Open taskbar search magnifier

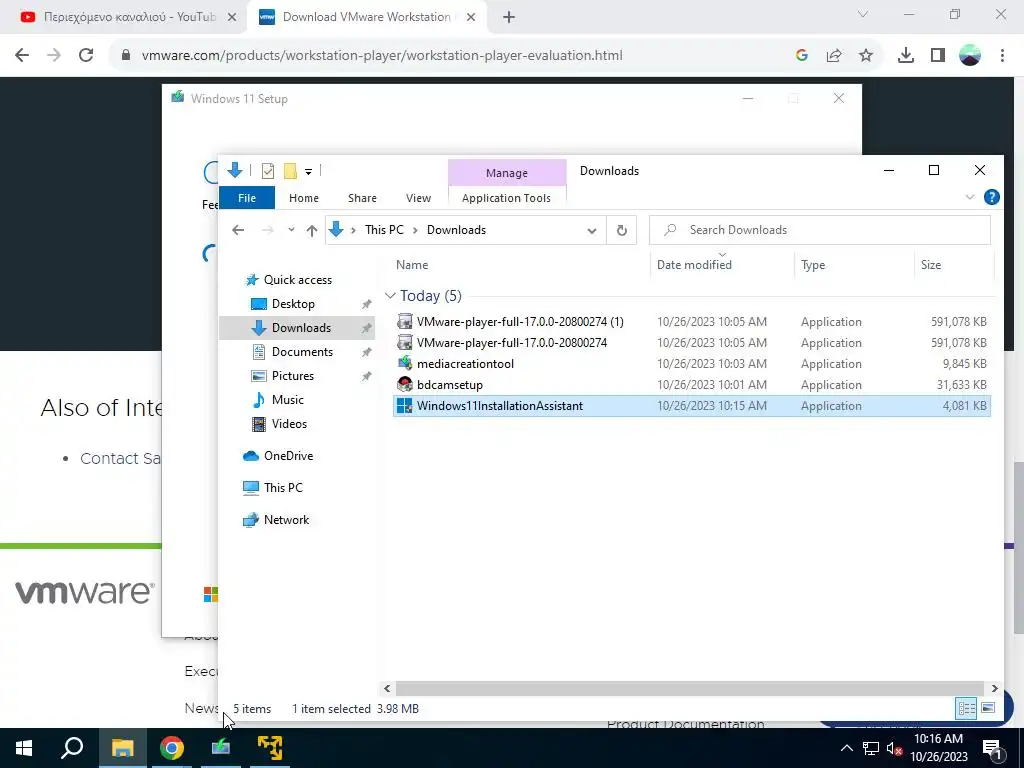72,748
